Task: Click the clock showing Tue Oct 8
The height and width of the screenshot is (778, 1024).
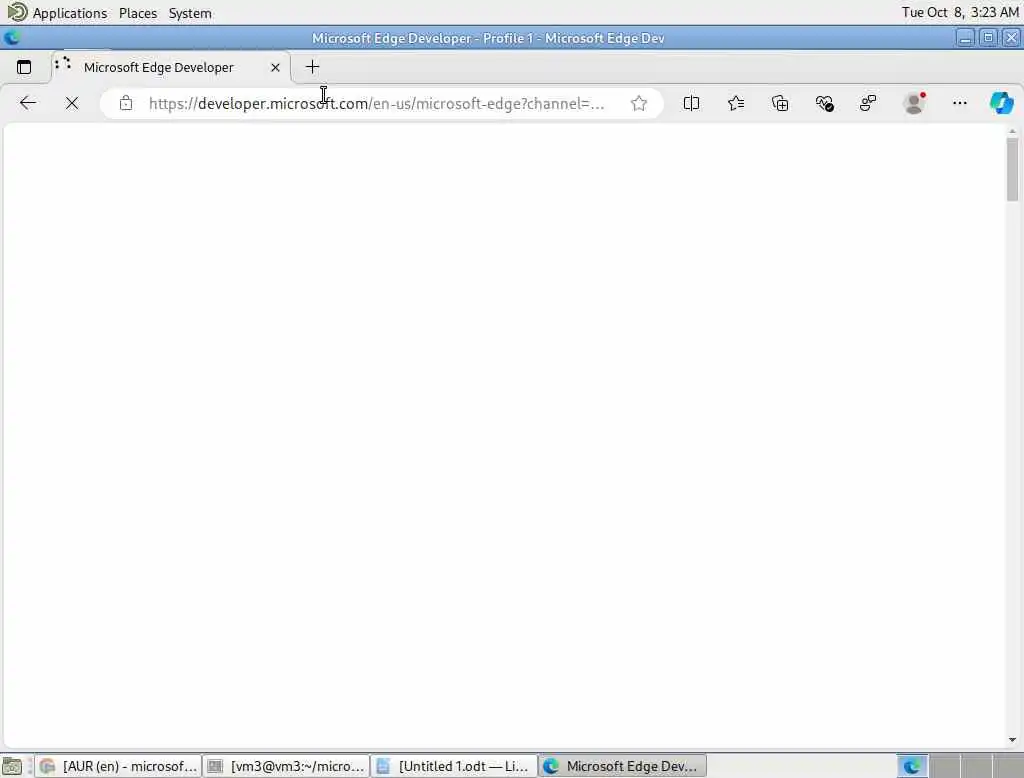Action: pyautogui.click(x=960, y=12)
